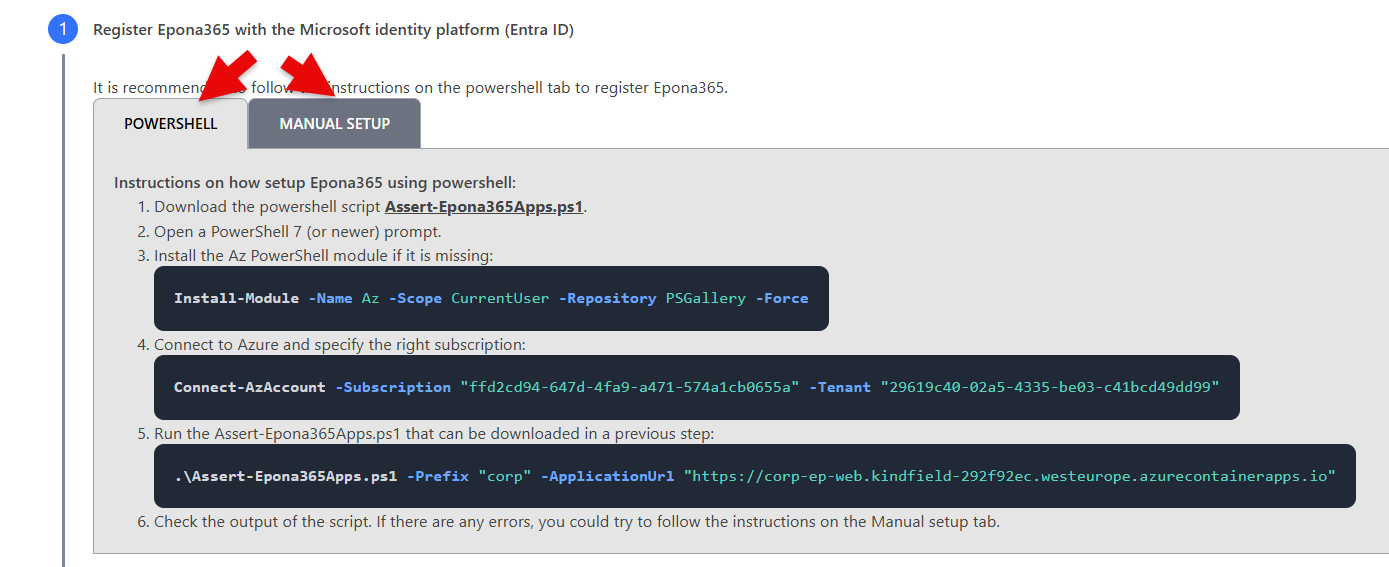Download the Assert-Epona365Apps.ps1 script link

pos(483,207)
